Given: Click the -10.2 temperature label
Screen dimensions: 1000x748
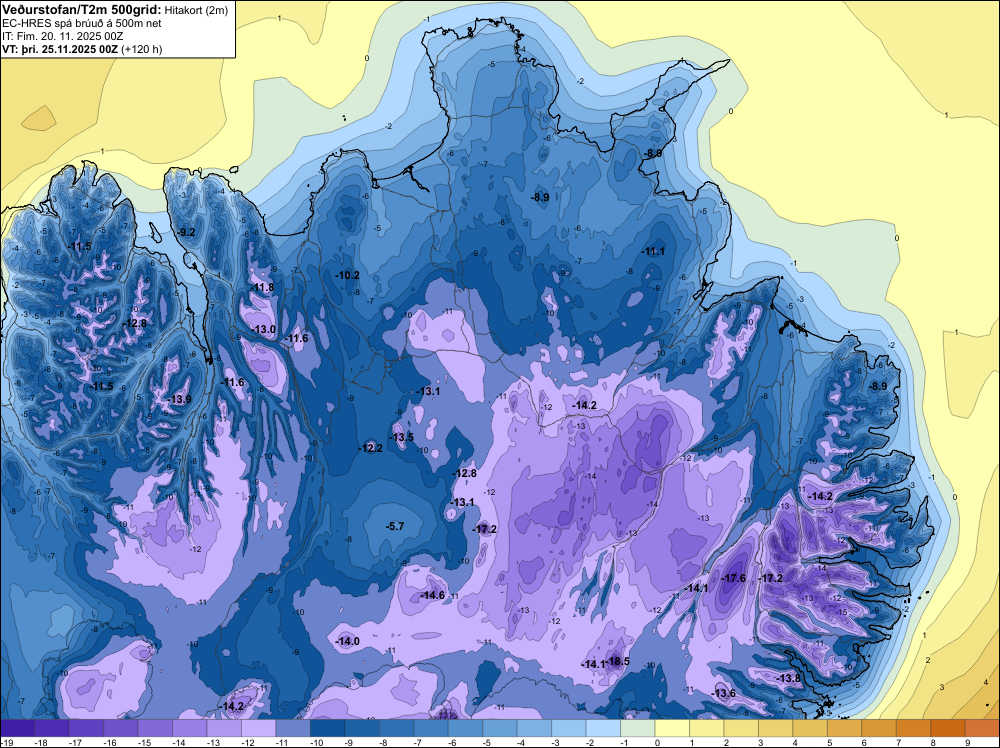Looking at the screenshot, I should click(x=348, y=275).
